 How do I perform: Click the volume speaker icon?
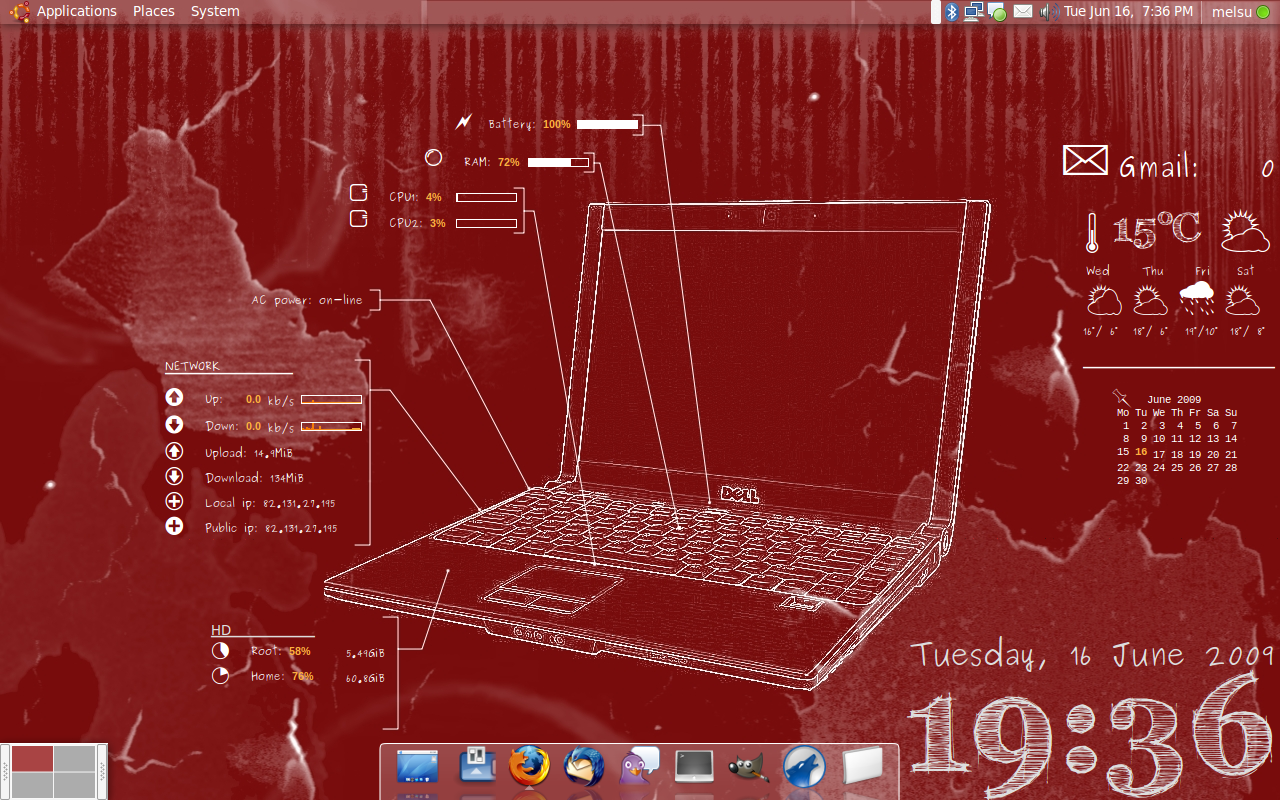pyautogui.click(x=1048, y=11)
